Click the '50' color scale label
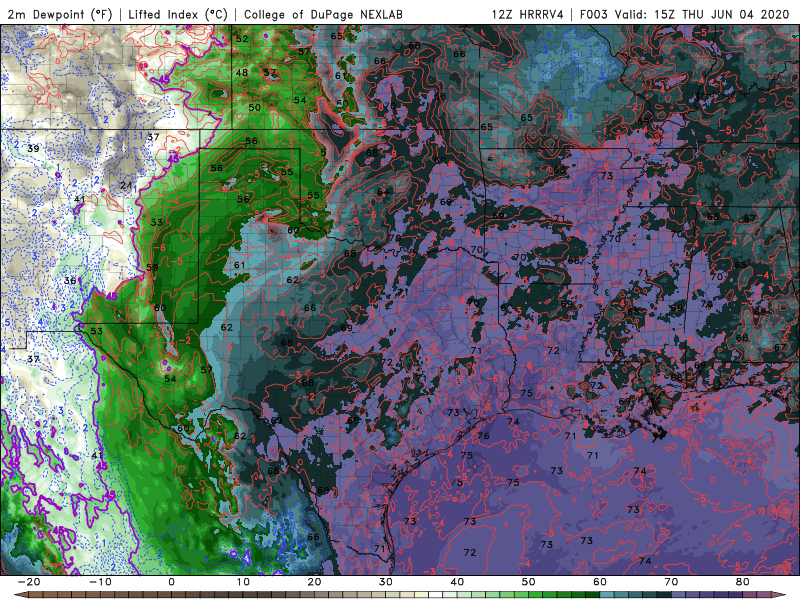The image size is (800, 600). 529,582
